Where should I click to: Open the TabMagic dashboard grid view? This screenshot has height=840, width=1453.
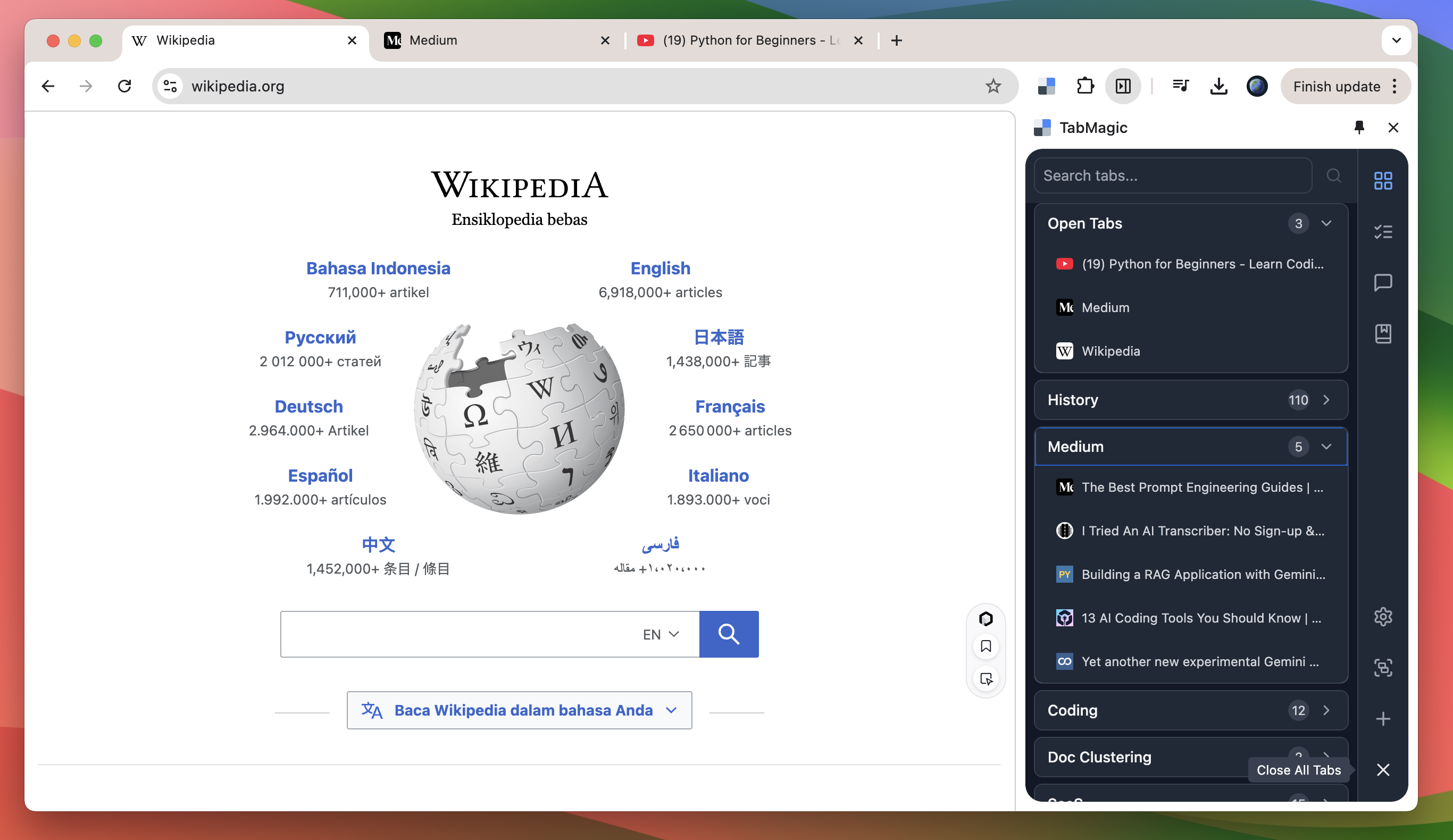click(1383, 180)
